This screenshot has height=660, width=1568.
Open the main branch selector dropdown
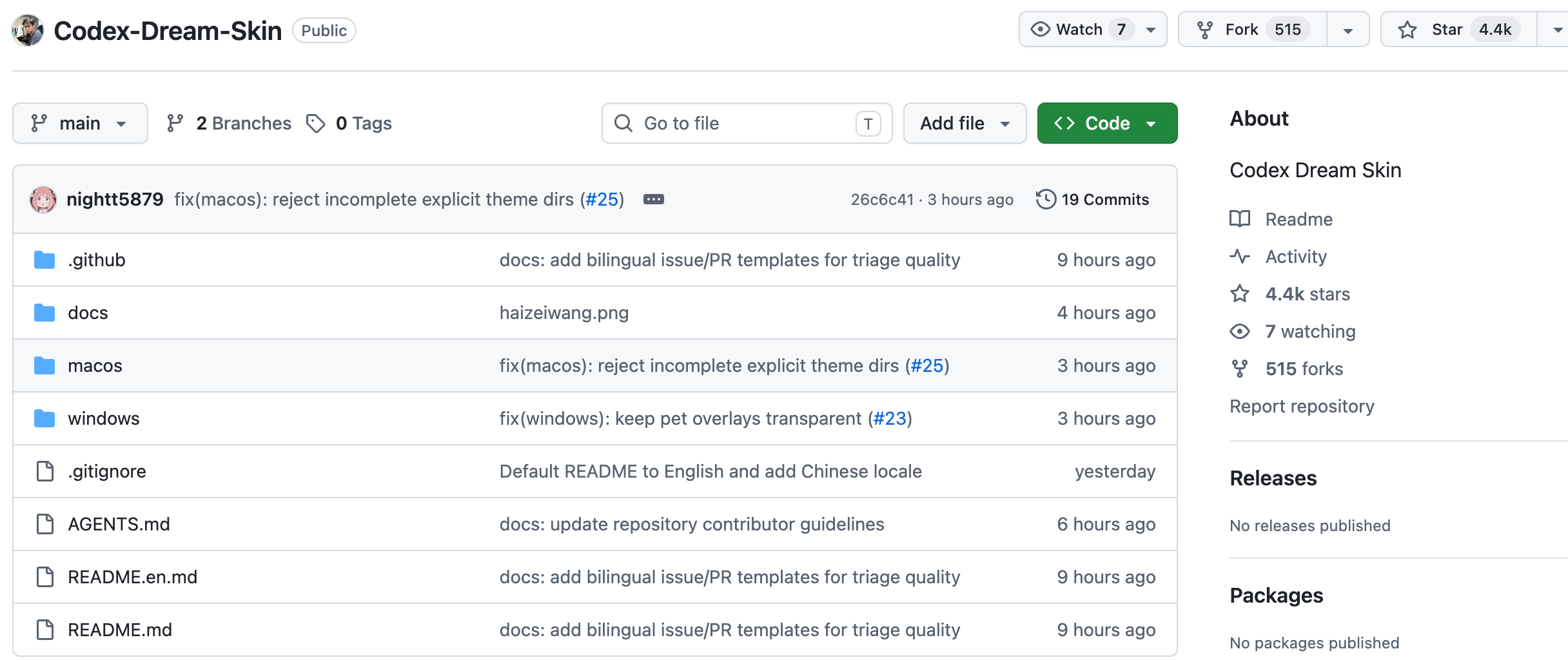coord(80,123)
